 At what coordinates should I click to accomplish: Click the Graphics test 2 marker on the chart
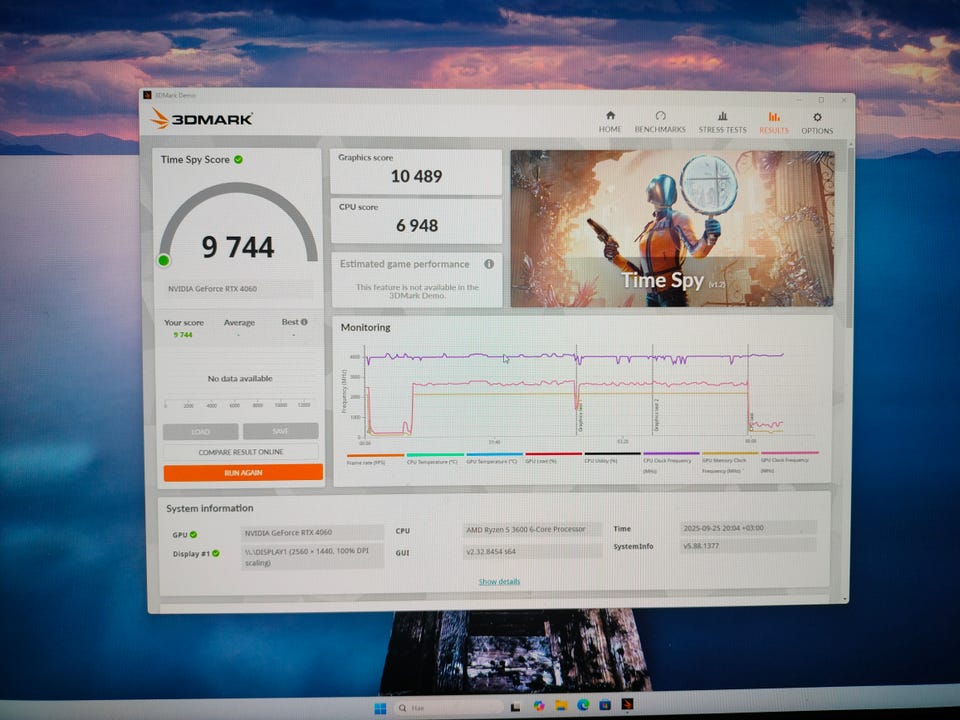[x=656, y=415]
